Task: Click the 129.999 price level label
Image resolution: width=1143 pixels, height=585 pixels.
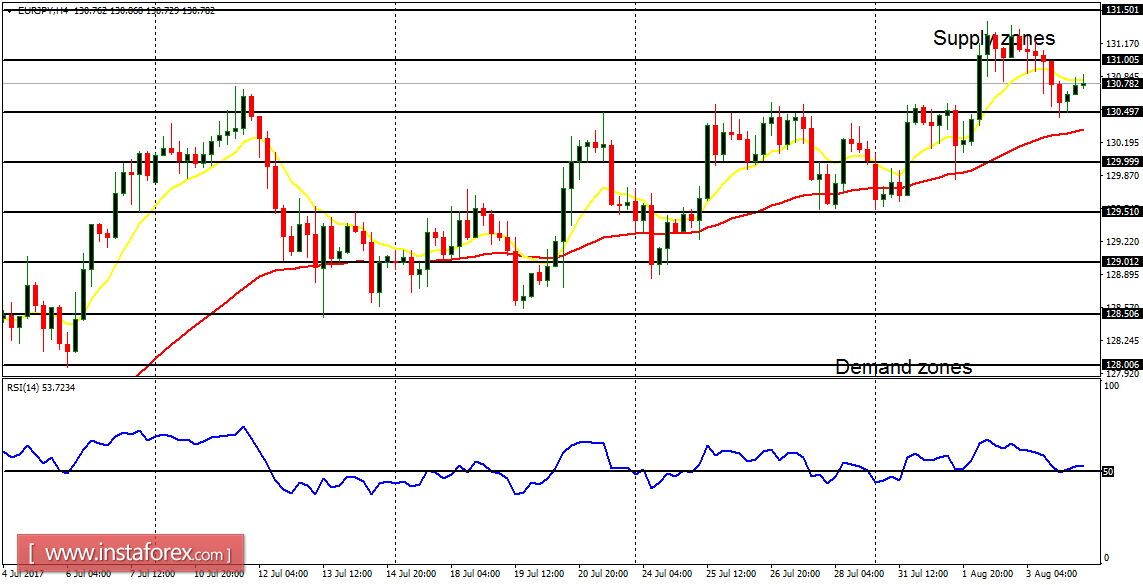Action: (x=1123, y=162)
